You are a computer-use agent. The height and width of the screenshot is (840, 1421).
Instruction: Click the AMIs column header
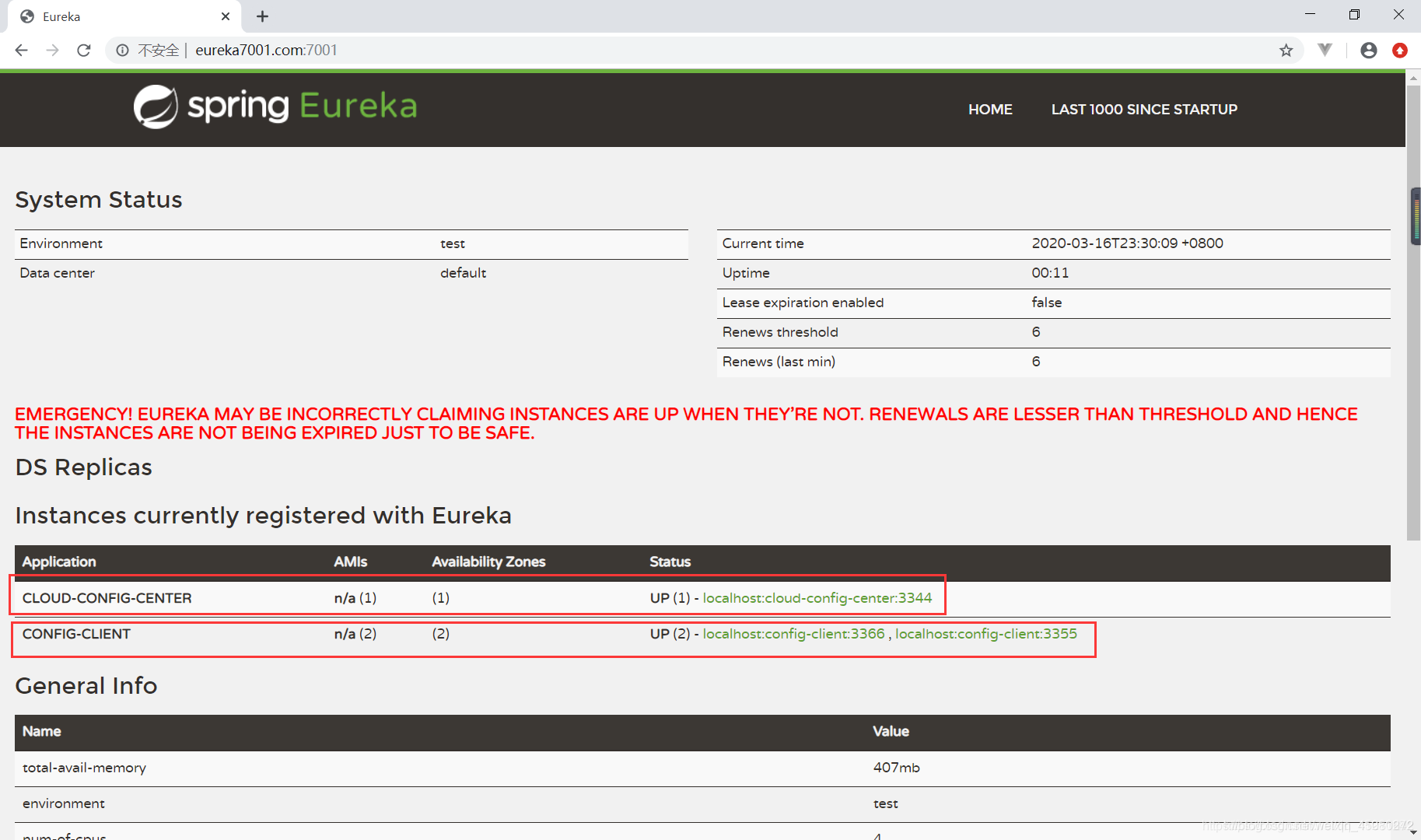[351, 562]
